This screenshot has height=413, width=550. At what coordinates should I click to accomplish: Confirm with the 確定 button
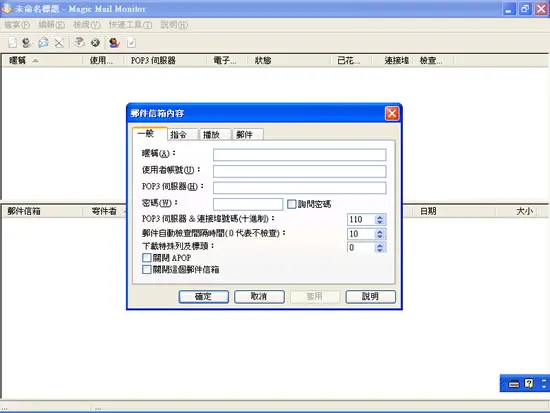(x=203, y=297)
